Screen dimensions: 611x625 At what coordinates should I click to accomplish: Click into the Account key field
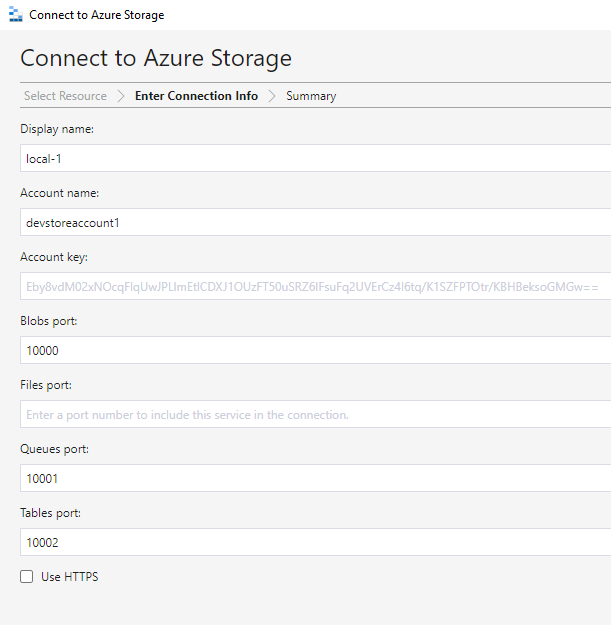click(316, 286)
